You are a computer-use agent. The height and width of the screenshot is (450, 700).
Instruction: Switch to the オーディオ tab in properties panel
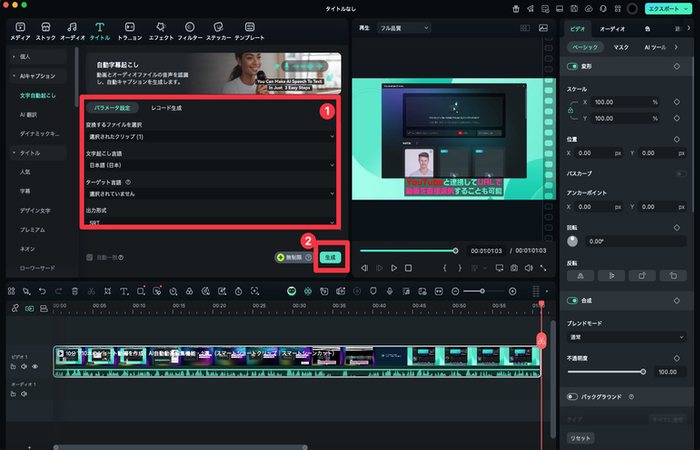pyautogui.click(x=612, y=29)
